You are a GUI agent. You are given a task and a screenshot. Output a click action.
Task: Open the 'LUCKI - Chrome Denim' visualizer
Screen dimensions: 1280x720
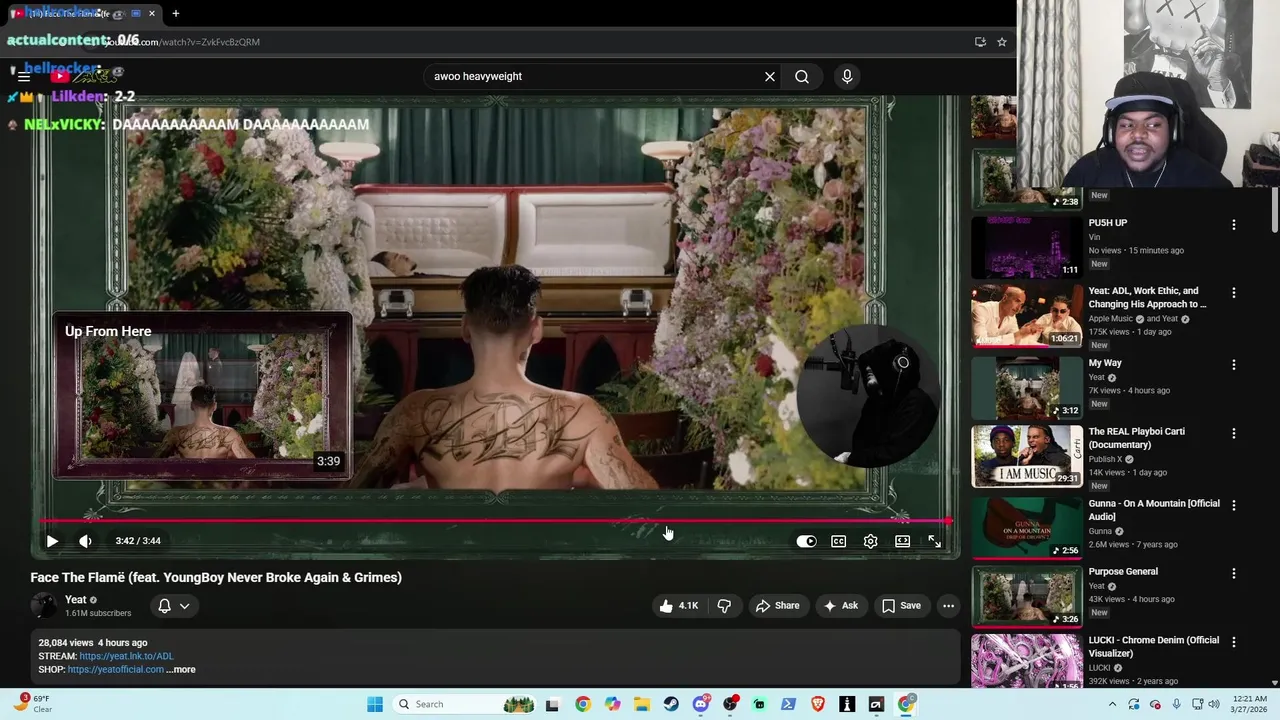[1027, 663]
